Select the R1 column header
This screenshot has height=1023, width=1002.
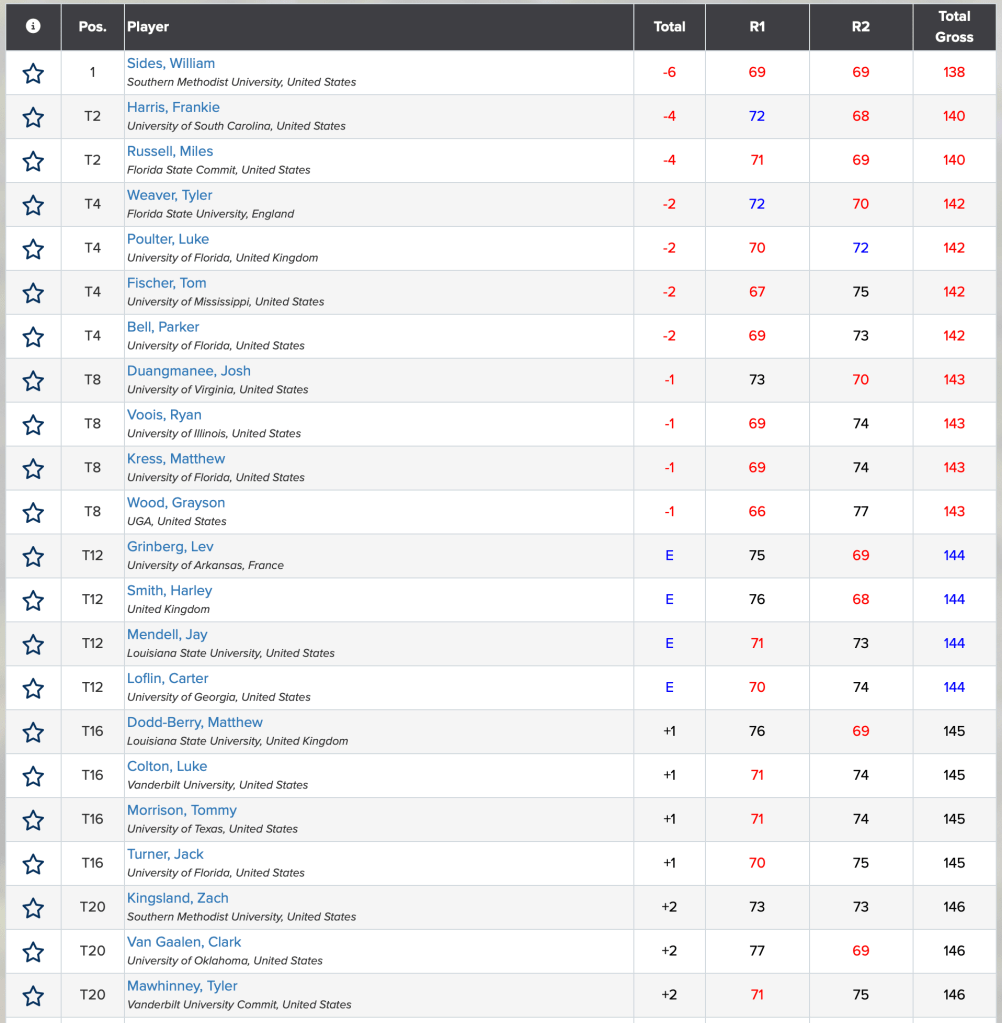757,27
